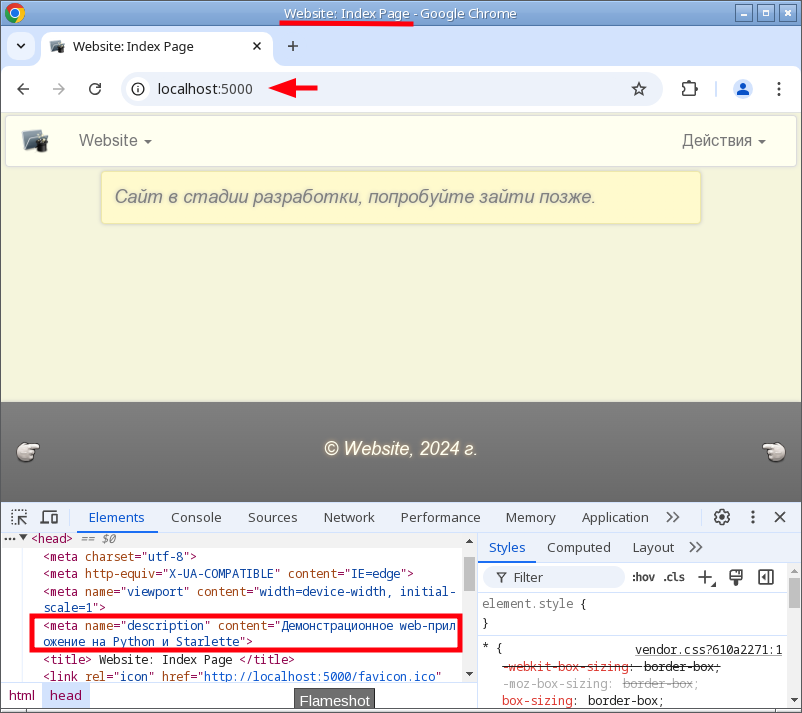Image resolution: width=802 pixels, height=713 pixels.
Task: Click the browser forward arrow
Action: 59,90
